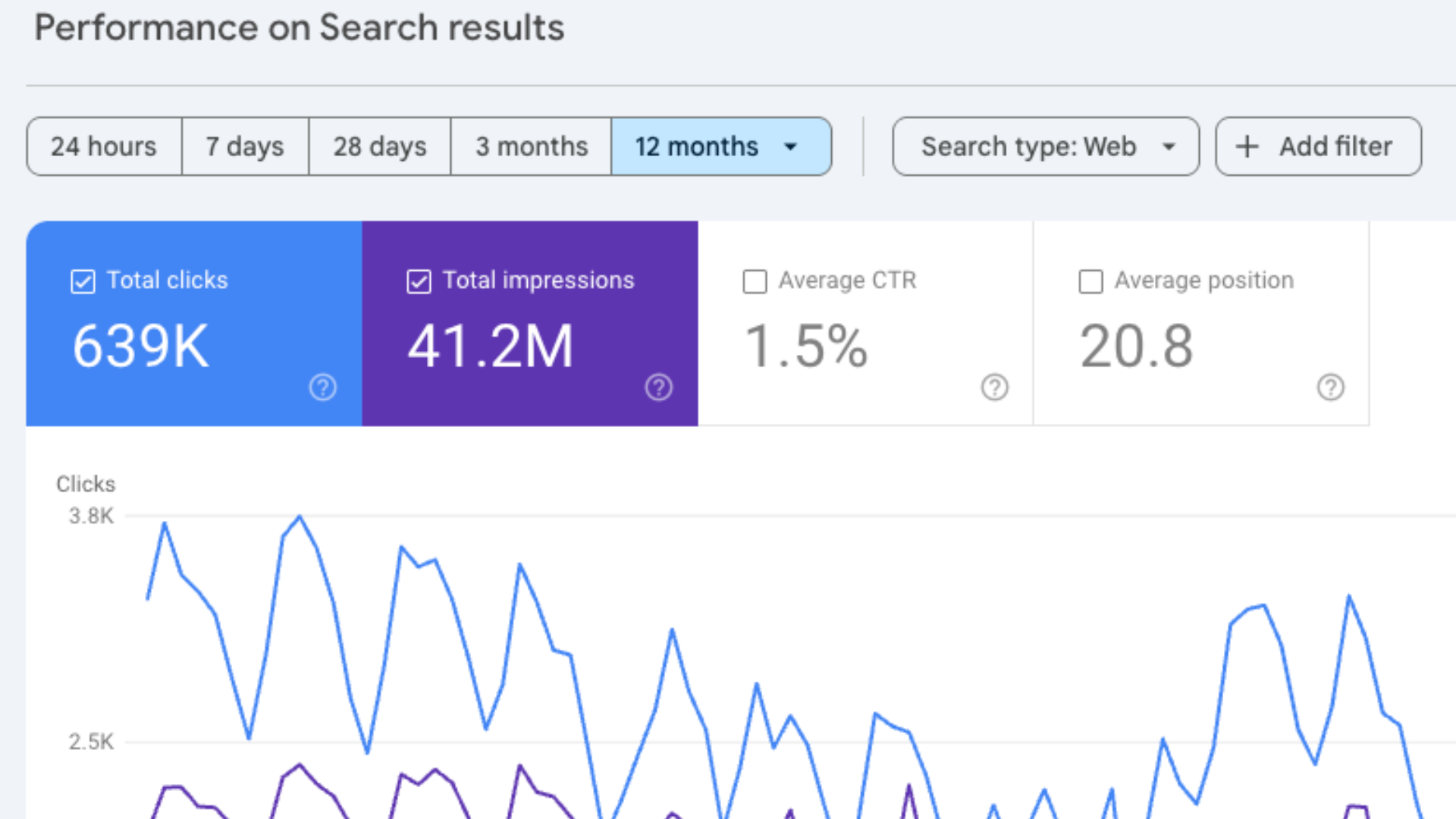
Task: Choose the 3 months date range
Action: (531, 146)
